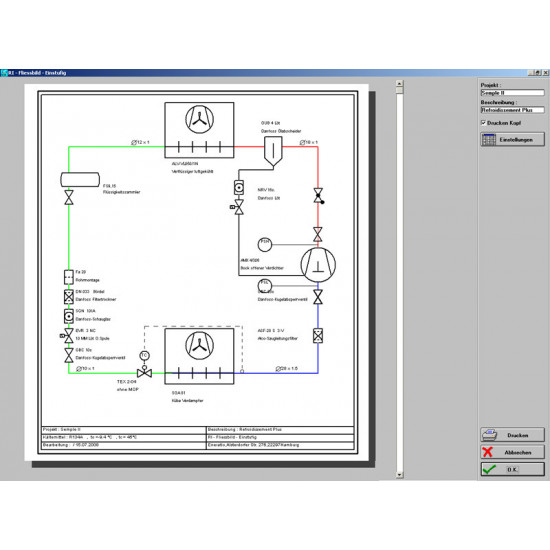The image size is (550, 550).
Task: Click the 'TEX 2-04' valve label
Action: pyautogui.click(x=127, y=381)
